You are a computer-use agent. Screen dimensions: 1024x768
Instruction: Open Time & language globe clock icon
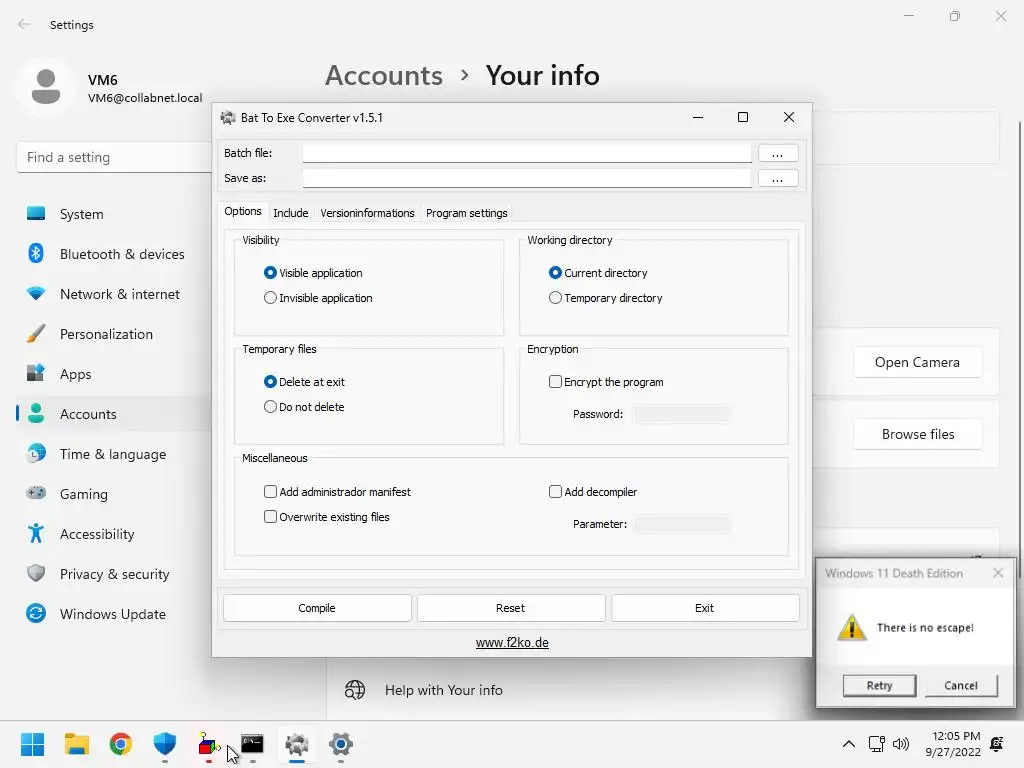[36, 453]
